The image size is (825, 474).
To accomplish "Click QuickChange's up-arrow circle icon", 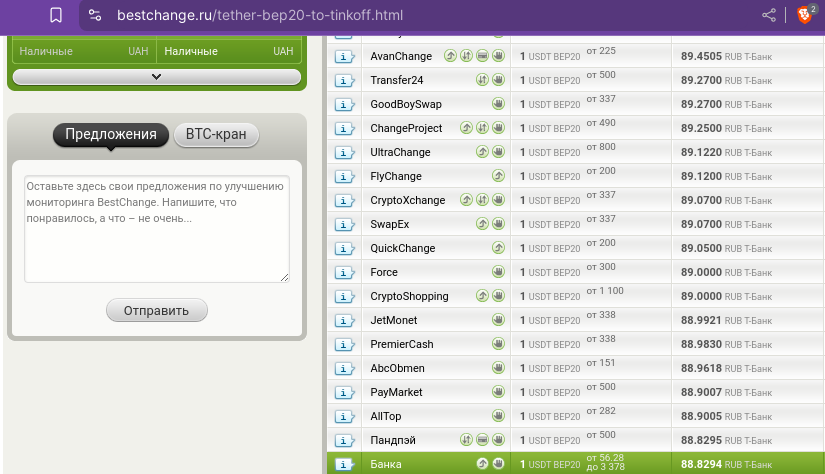I will (x=498, y=247).
